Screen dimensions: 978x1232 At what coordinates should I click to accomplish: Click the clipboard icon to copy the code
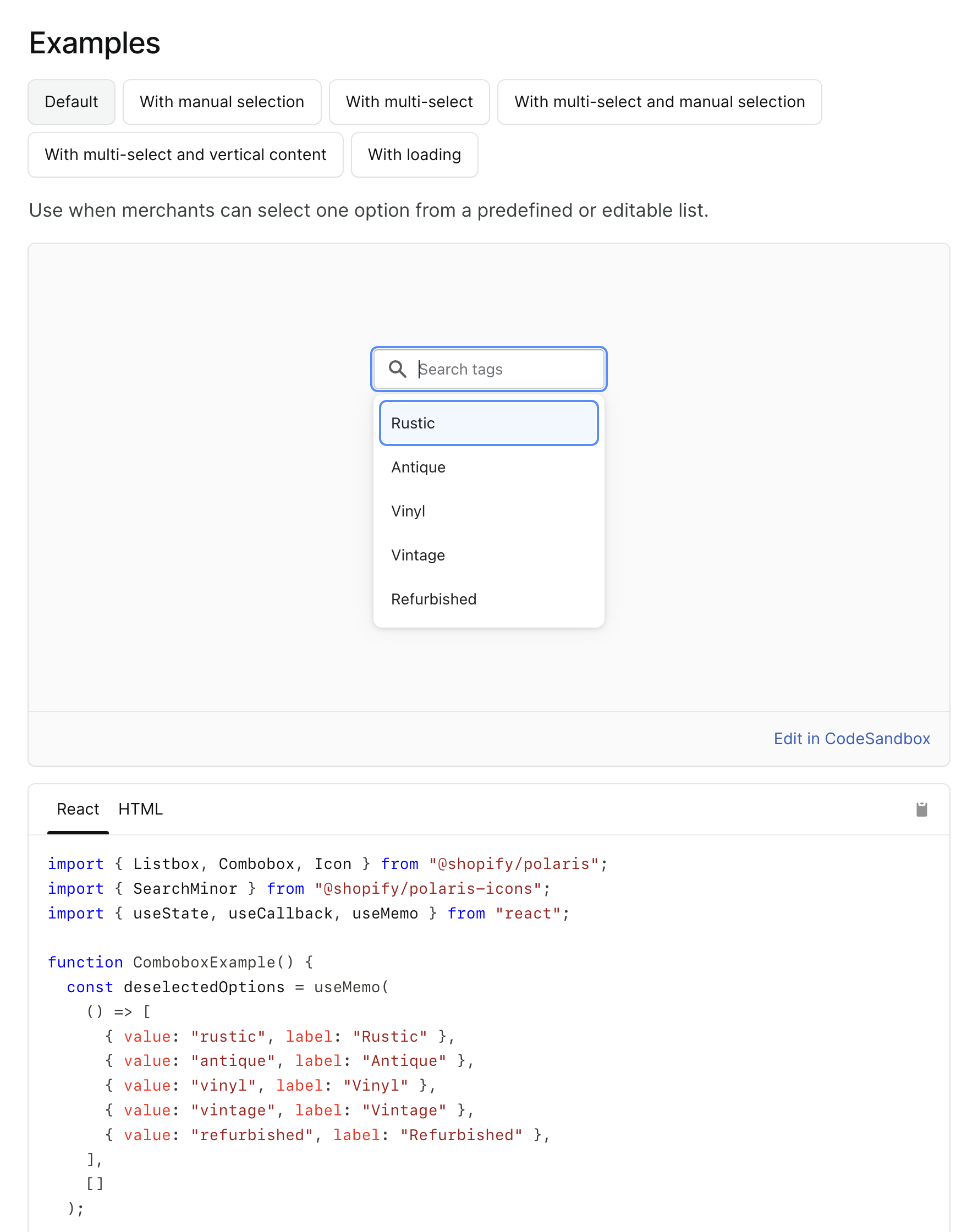(x=922, y=809)
